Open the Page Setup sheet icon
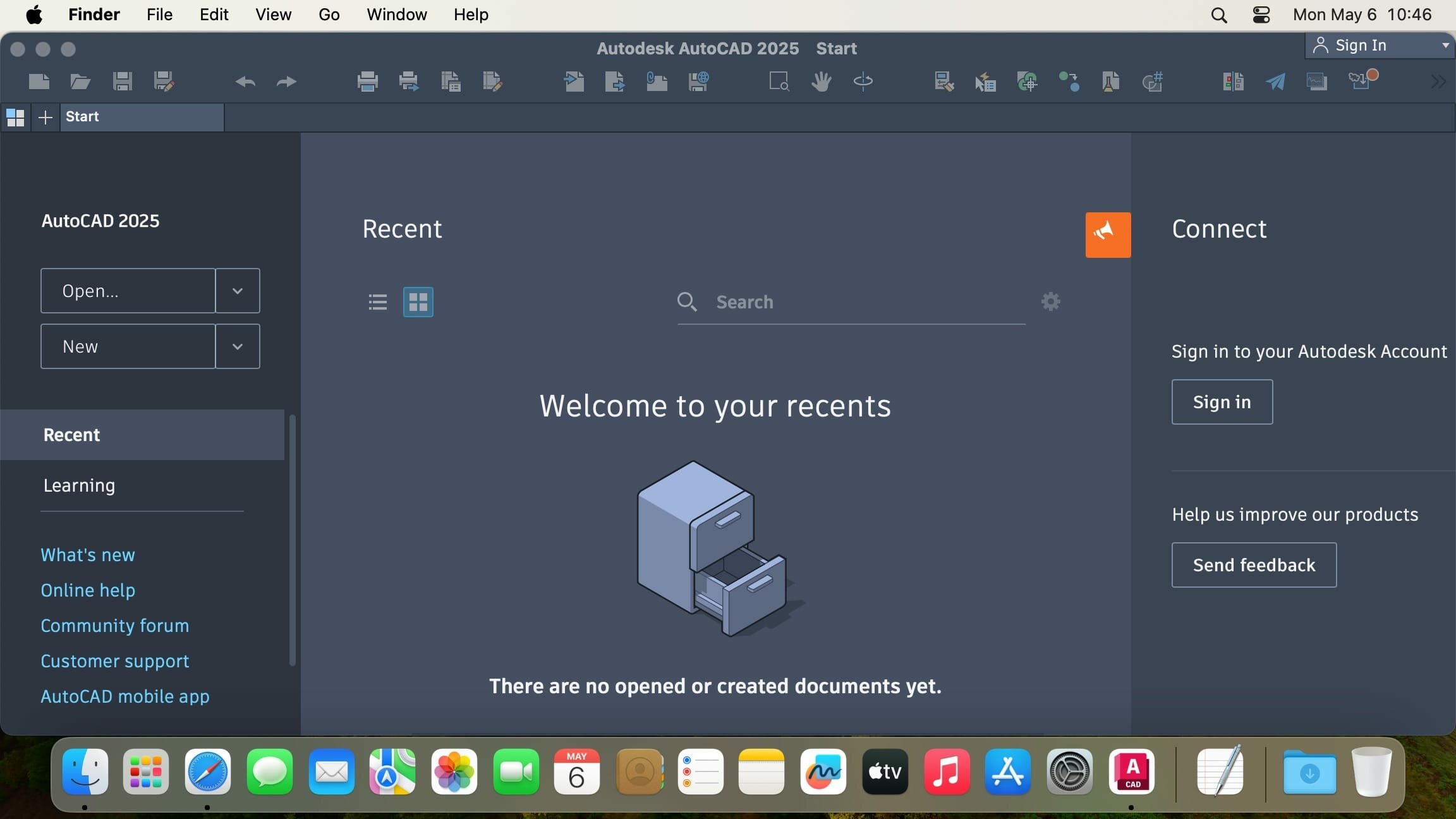The height and width of the screenshot is (819, 1456). coord(451,82)
